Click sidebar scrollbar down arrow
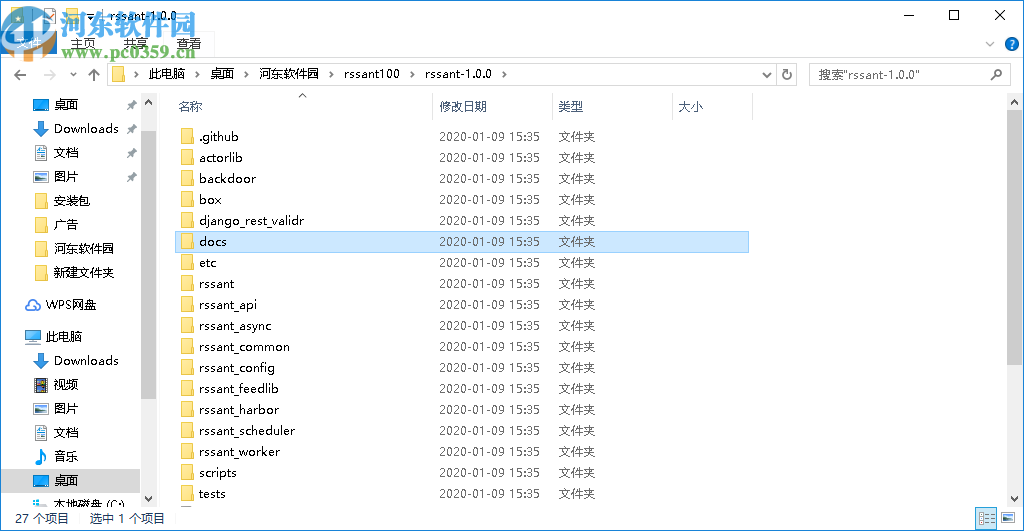Image resolution: width=1024 pixels, height=531 pixels. coord(148,499)
